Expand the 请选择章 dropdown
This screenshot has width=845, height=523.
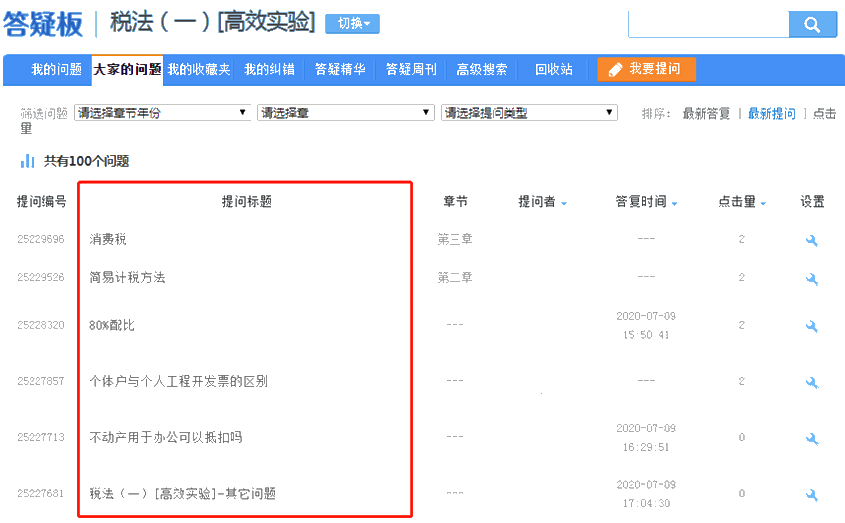point(345,113)
